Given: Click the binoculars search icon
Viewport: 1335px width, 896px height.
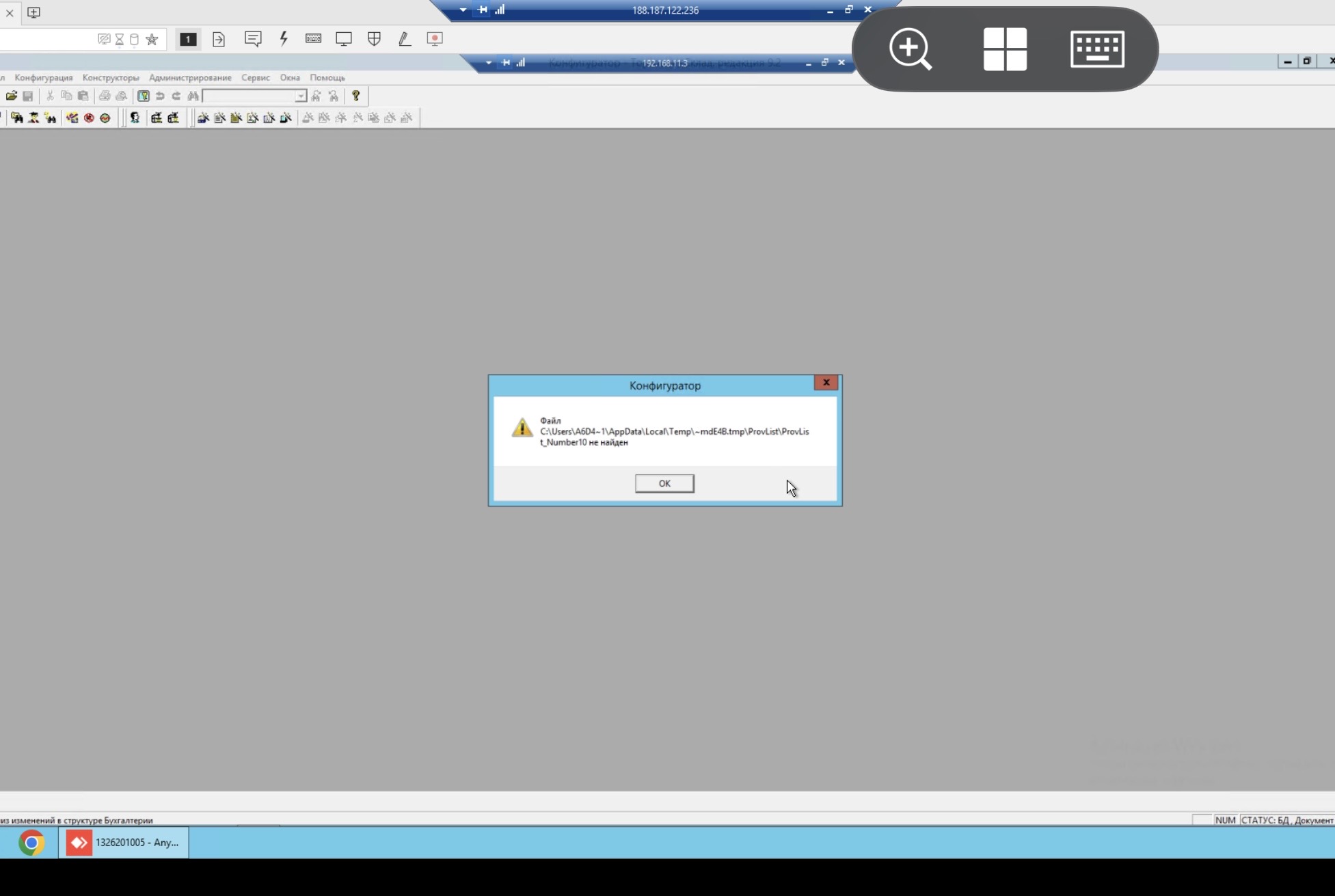Looking at the screenshot, I should pyautogui.click(x=193, y=96).
